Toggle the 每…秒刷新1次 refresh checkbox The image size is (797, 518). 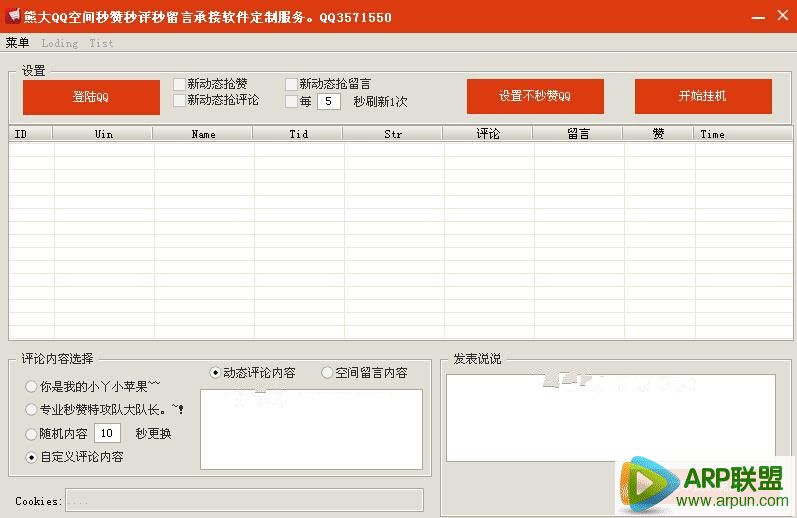click(x=291, y=101)
